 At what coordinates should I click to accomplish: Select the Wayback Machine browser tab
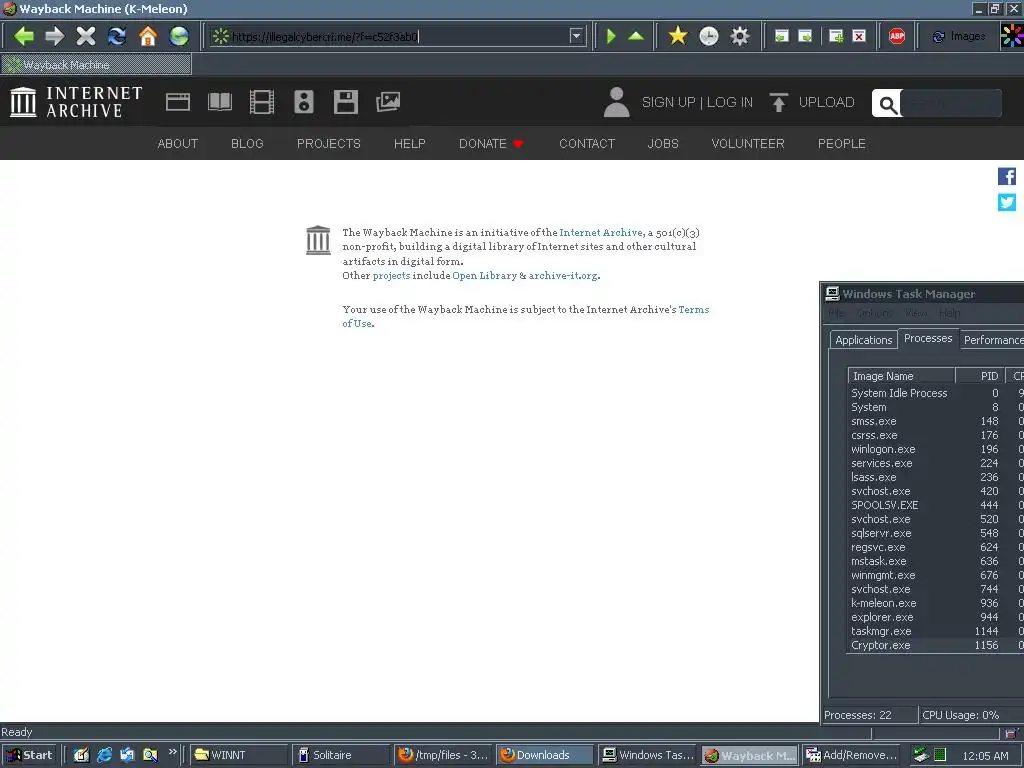tap(97, 65)
